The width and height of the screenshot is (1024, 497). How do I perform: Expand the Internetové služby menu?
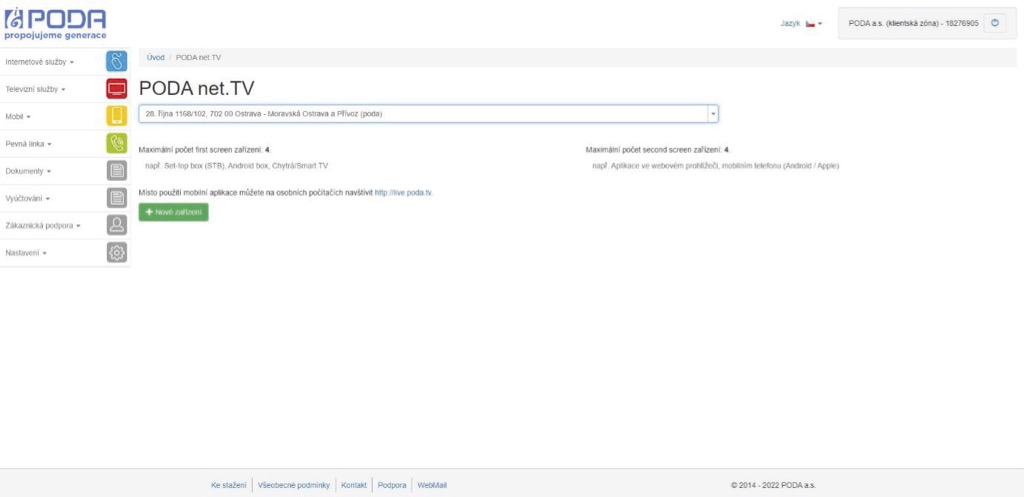coord(40,62)
